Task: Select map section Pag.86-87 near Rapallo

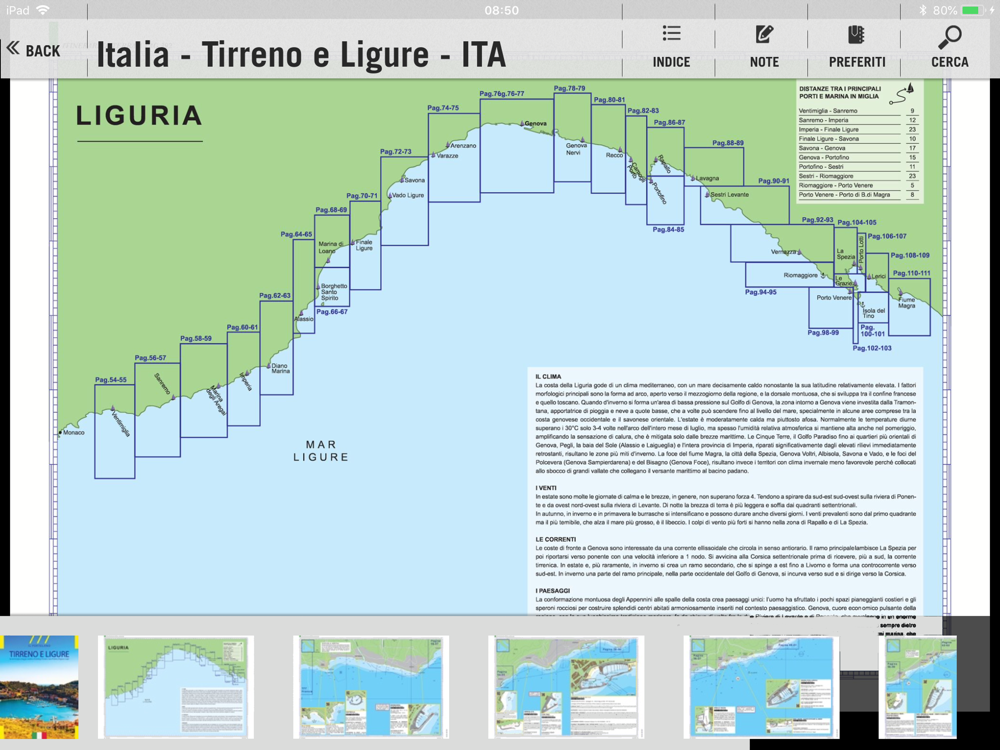Action: (665, 152)
